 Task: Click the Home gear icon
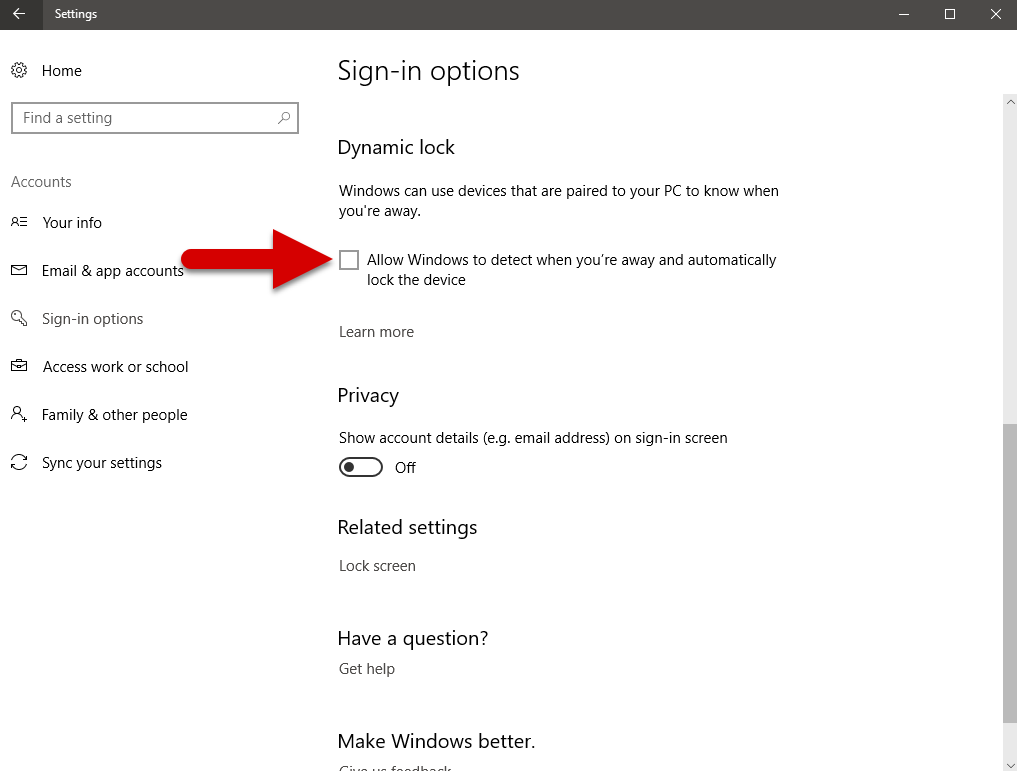19,70
